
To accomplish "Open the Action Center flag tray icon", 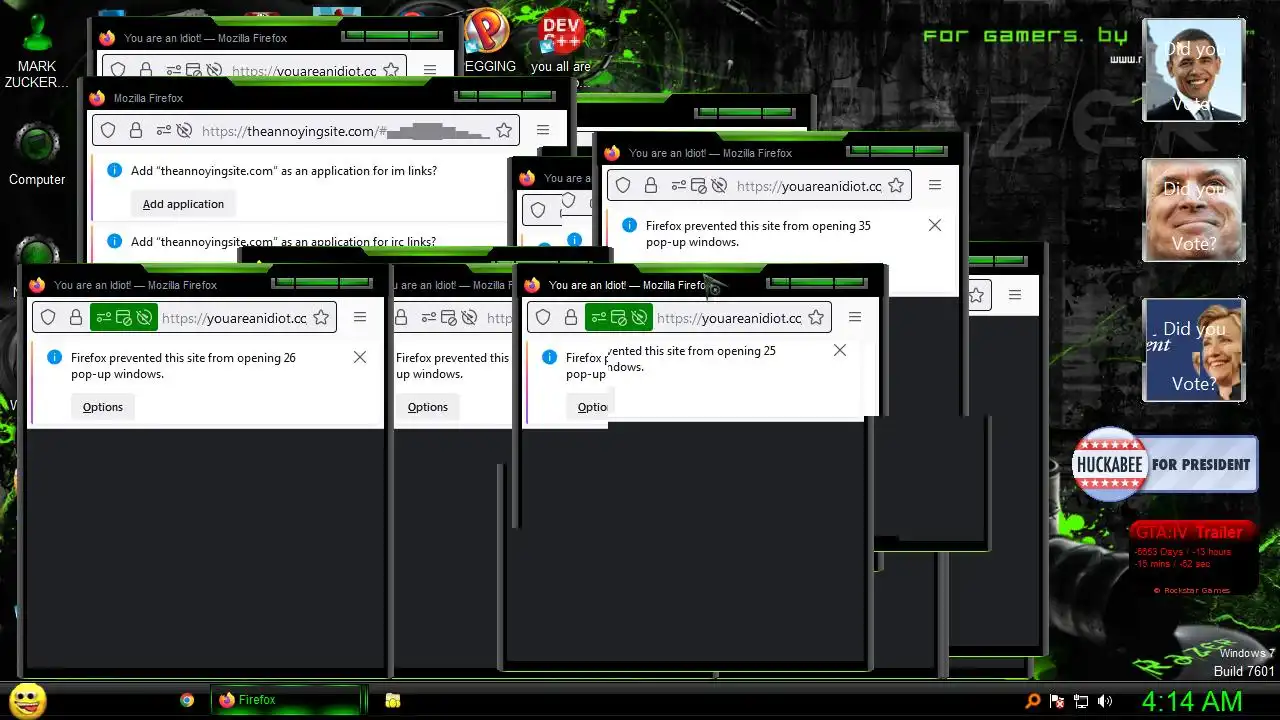I will pyautogui.click(x=1057, y=701).
